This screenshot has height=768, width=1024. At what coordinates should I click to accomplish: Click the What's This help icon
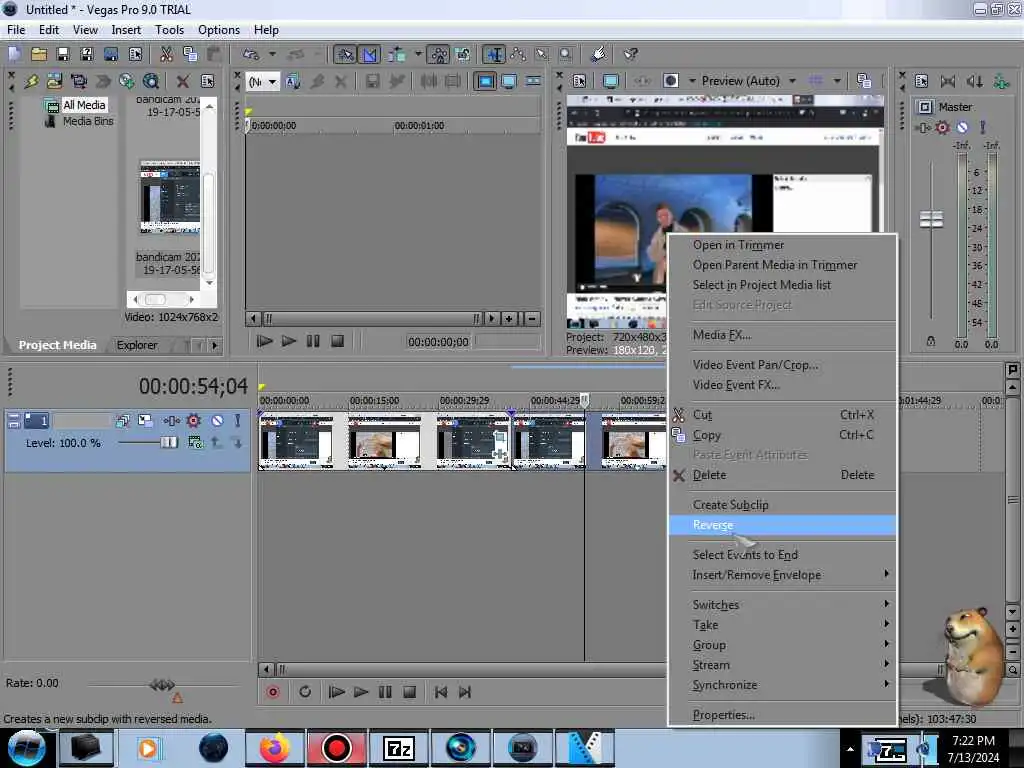point(630,54)
